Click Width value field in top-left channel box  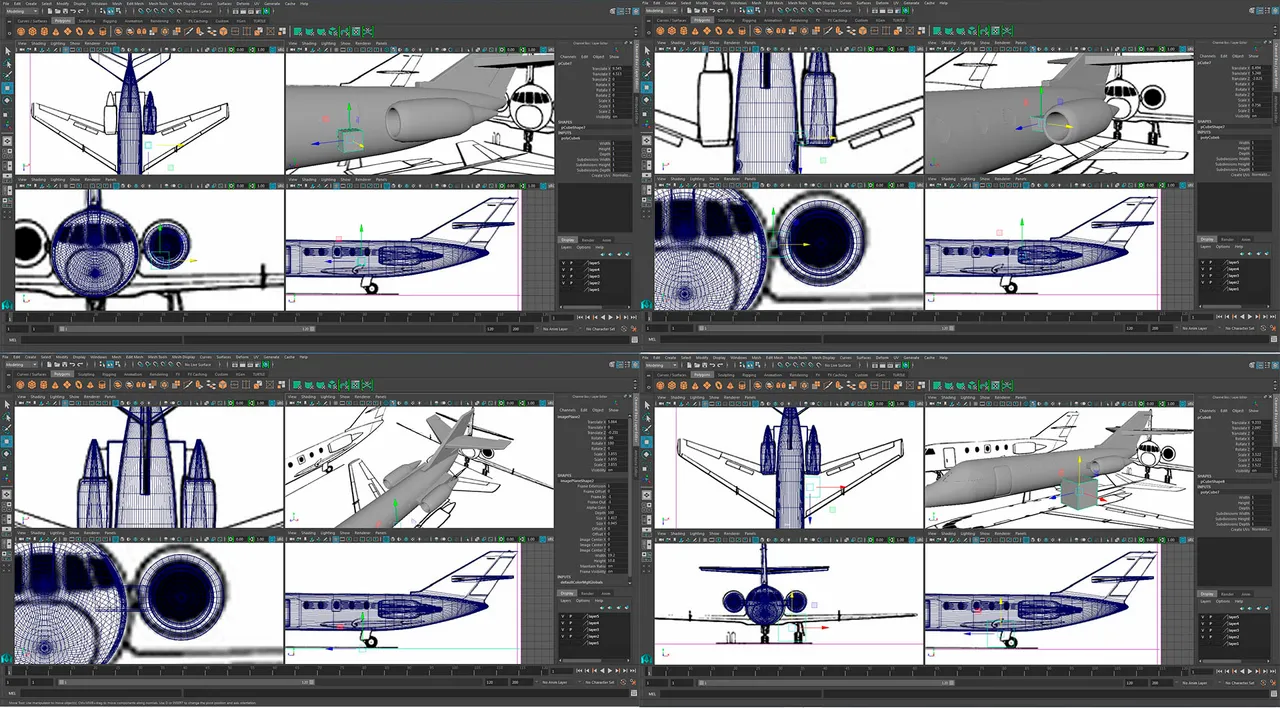tap(622, 143)
